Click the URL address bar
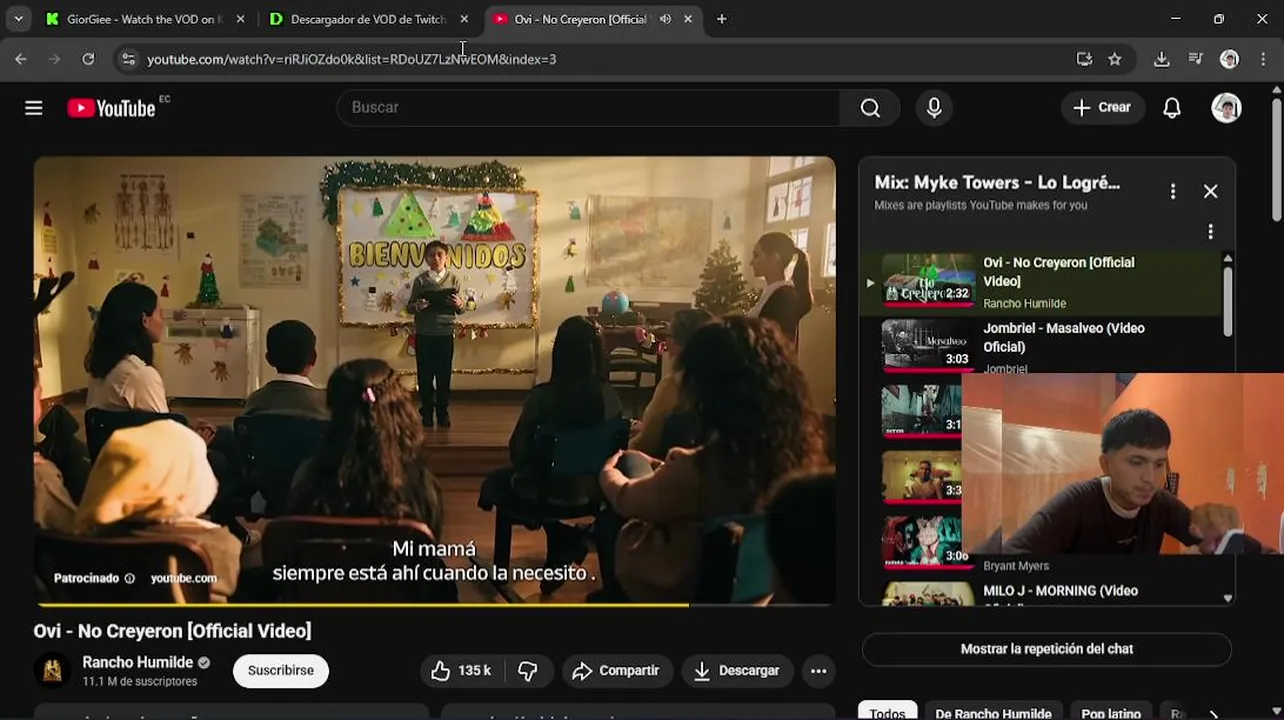This screenshot has height=720, width=1284. coord(600,59)
